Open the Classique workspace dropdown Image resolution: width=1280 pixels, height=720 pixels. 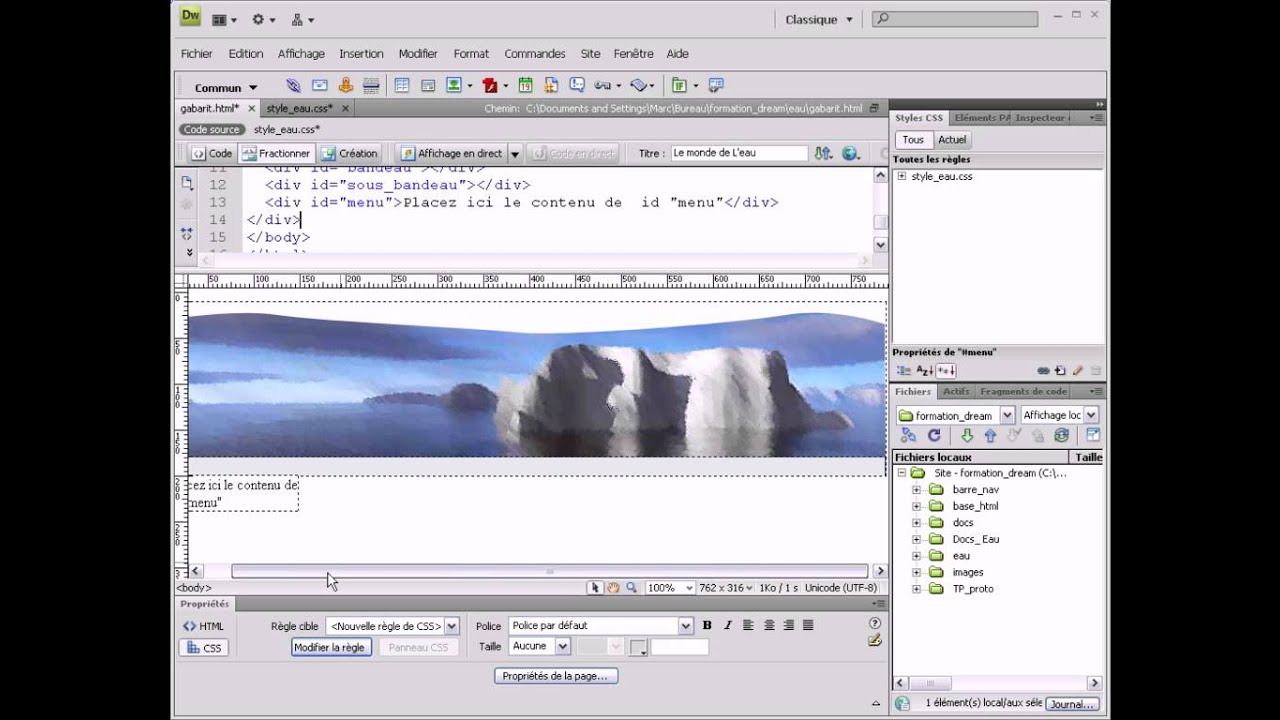(818, 19)
